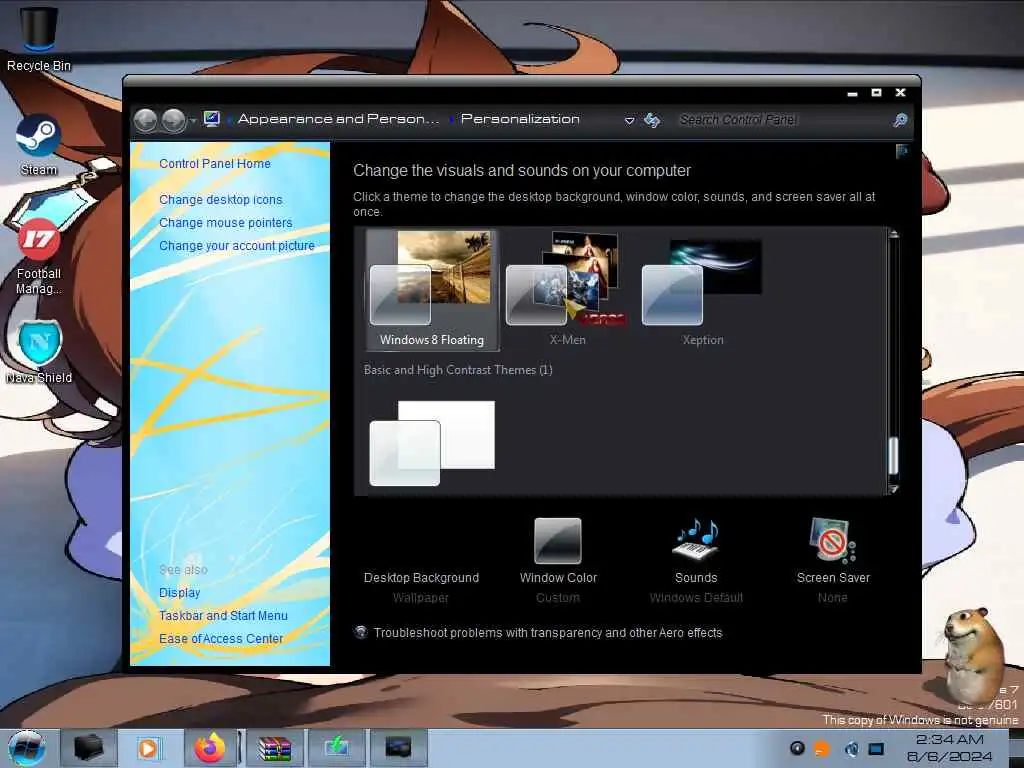Image resolution: width=1024 pixels, height=768 pixels.
Task: Expand the address bar history dropdown
Action: point(629,120)
